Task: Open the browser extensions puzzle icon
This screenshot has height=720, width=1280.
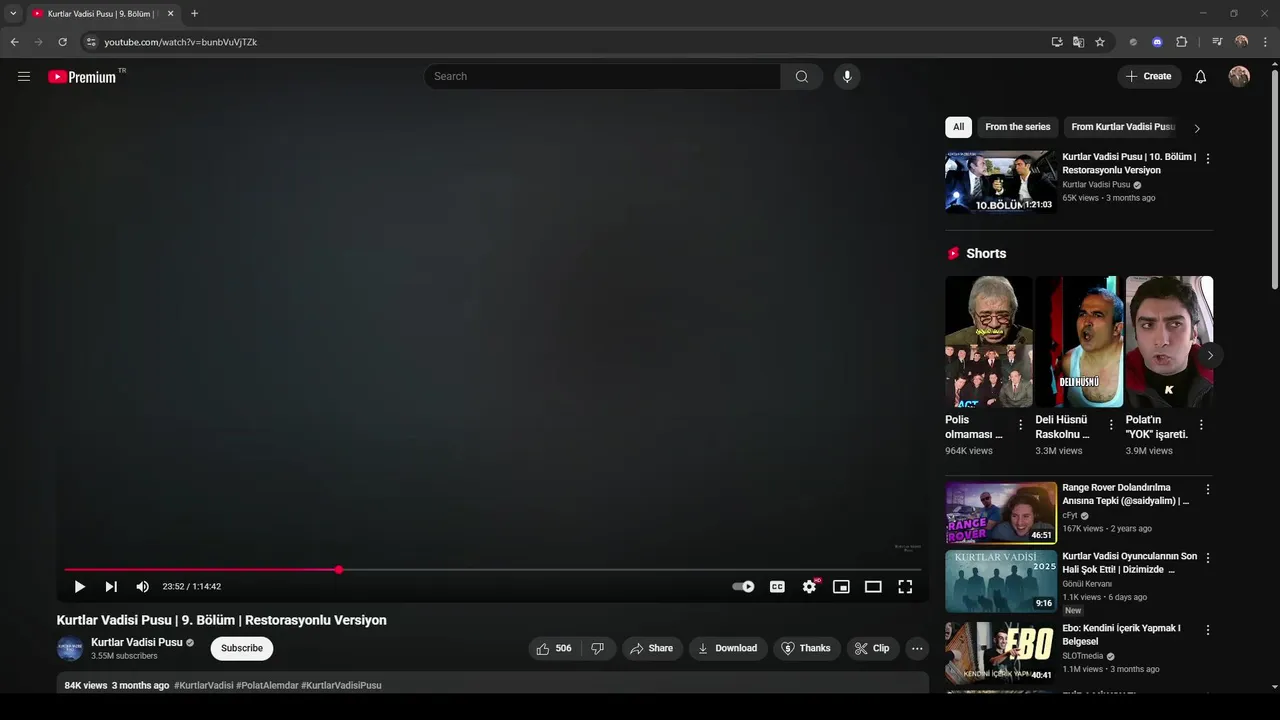Action: coord(1181,42)
